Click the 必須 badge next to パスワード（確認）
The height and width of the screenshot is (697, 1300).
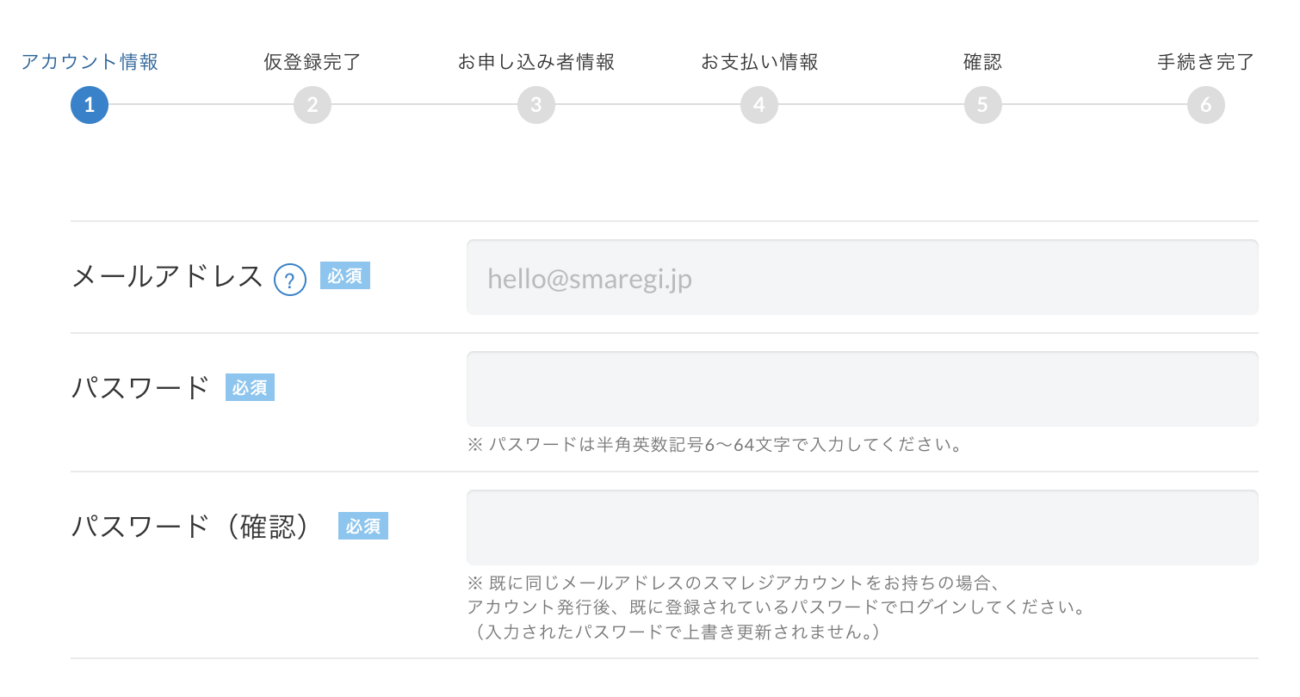click(363, 526)
